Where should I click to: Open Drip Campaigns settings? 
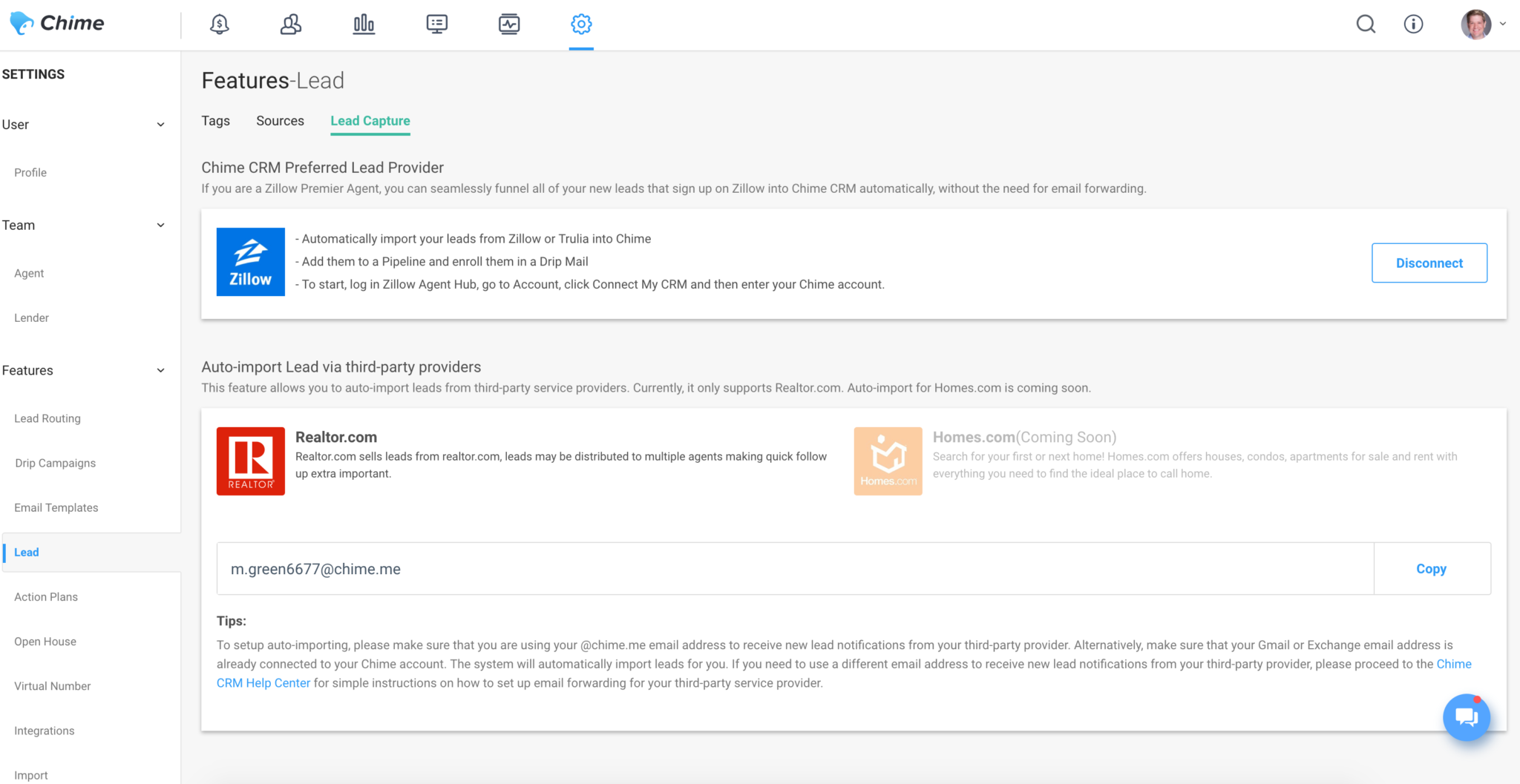click(56, 464)
